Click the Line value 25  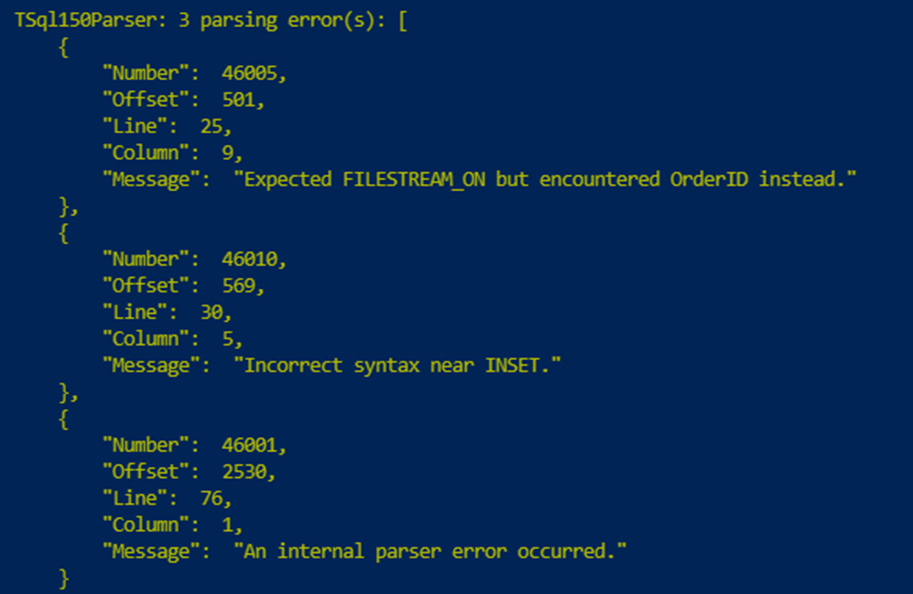click(x=211, y=126)
